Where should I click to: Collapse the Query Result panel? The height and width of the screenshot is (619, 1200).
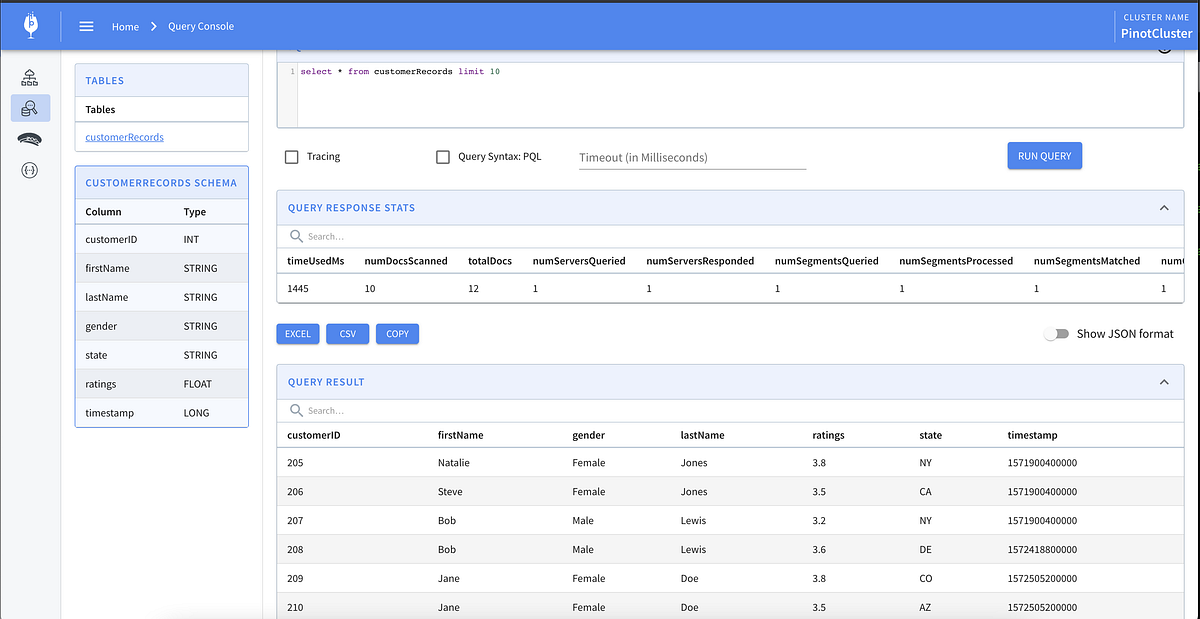1164,381
